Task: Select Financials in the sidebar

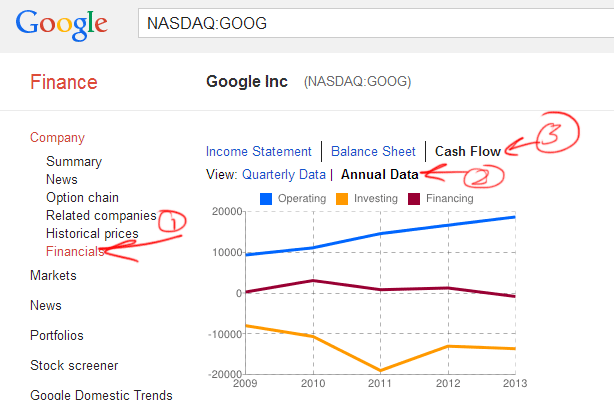Action: [x=75, y=252]
